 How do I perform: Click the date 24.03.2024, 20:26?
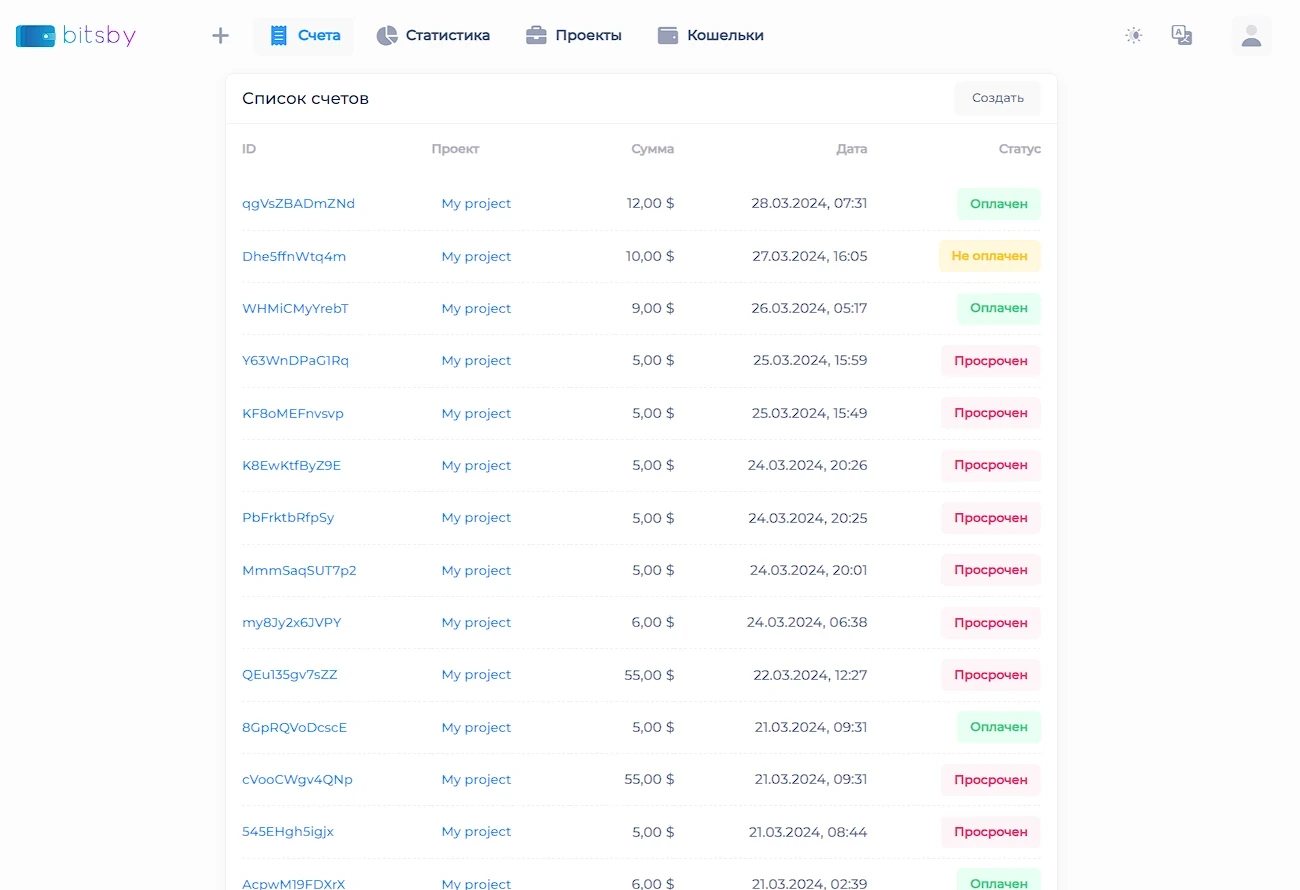[x=808, y=465]
